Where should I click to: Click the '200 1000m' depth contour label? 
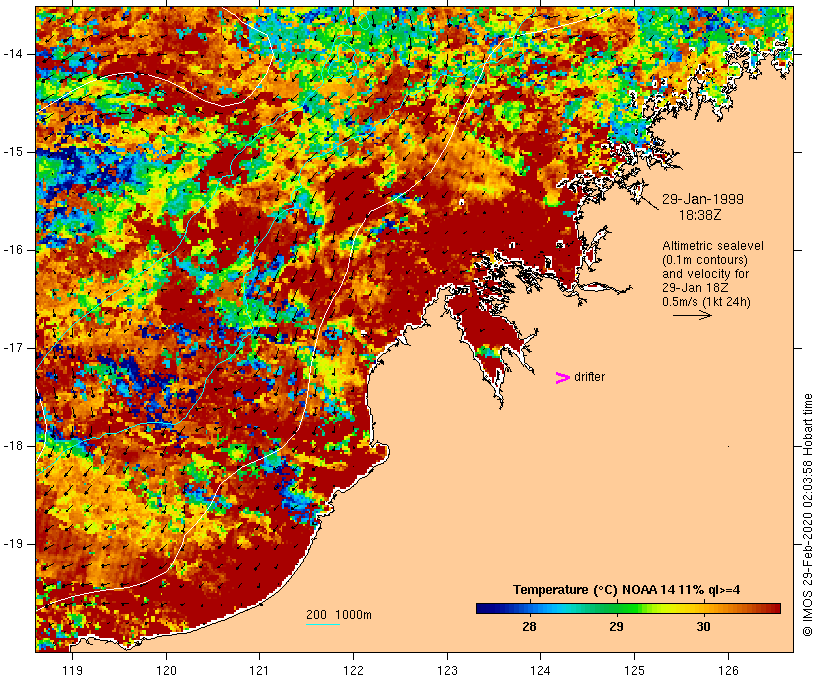pyautogui.click(x=339, y=615)
